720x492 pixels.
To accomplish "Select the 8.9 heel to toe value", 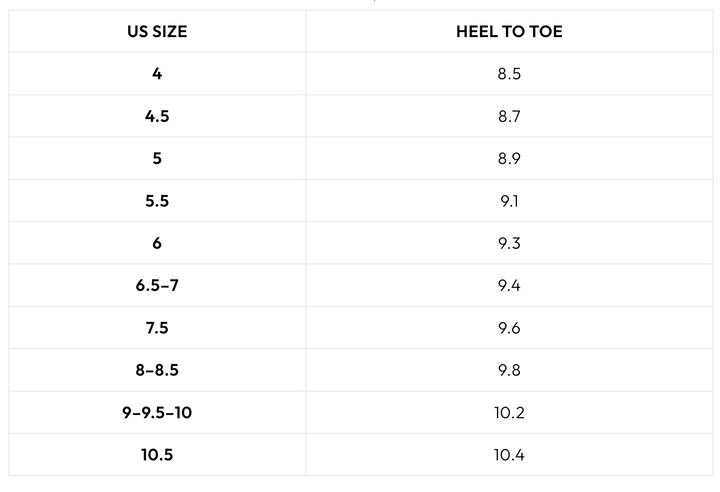I will (x=509, y=159).
